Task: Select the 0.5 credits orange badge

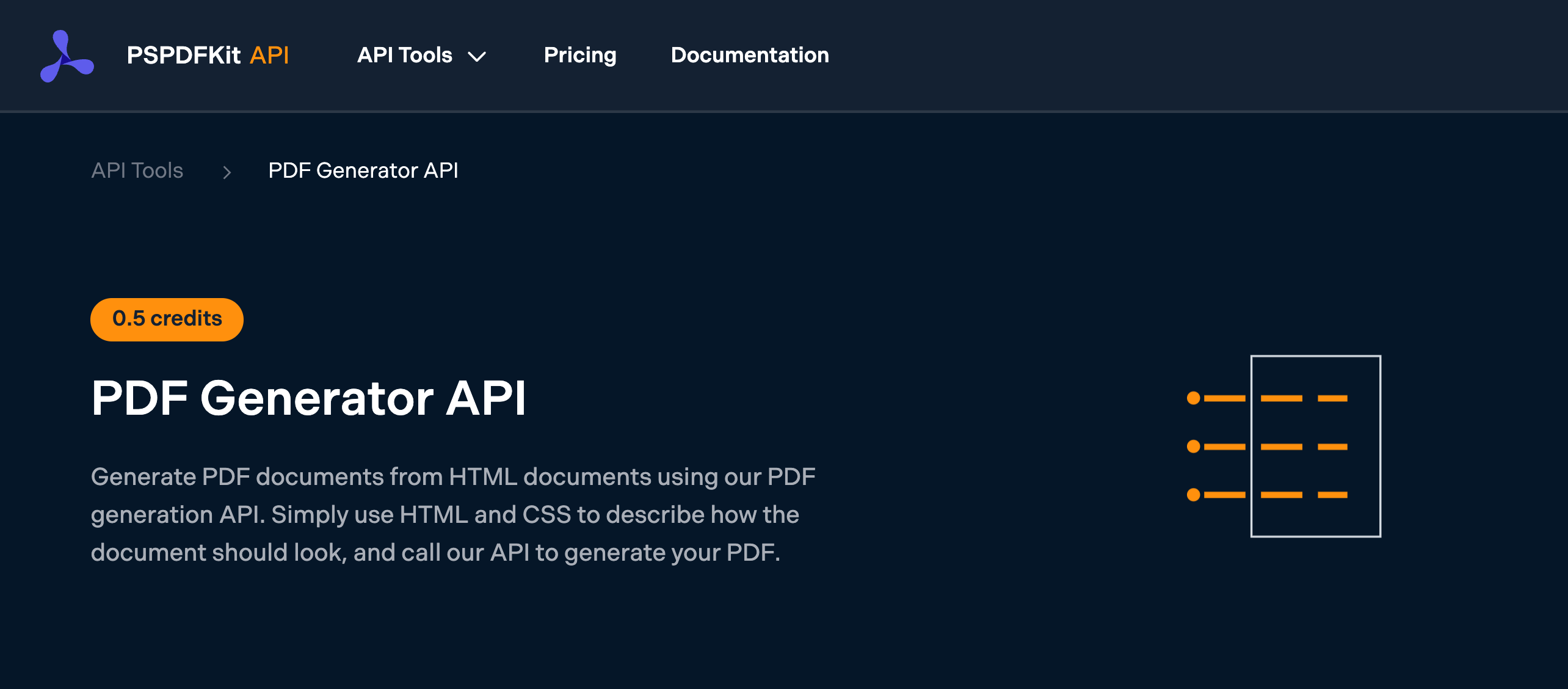Action: click(165, 318)
